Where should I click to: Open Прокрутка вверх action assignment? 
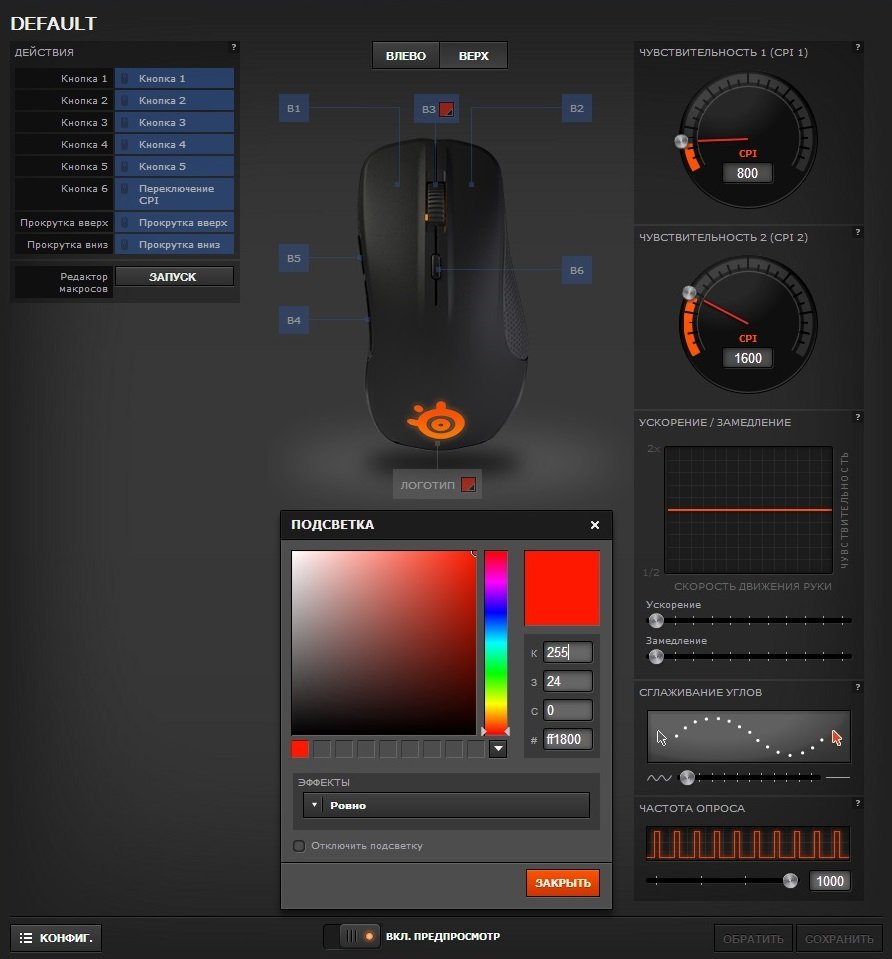174,223
